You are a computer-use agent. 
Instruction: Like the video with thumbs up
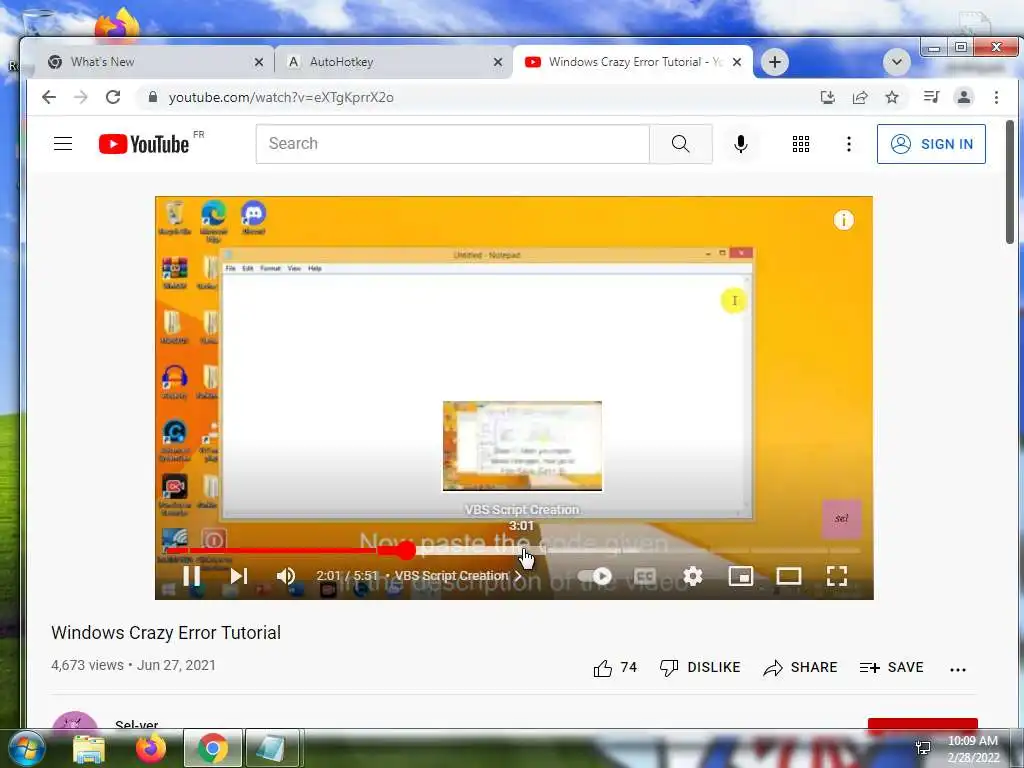click(615, 667)
